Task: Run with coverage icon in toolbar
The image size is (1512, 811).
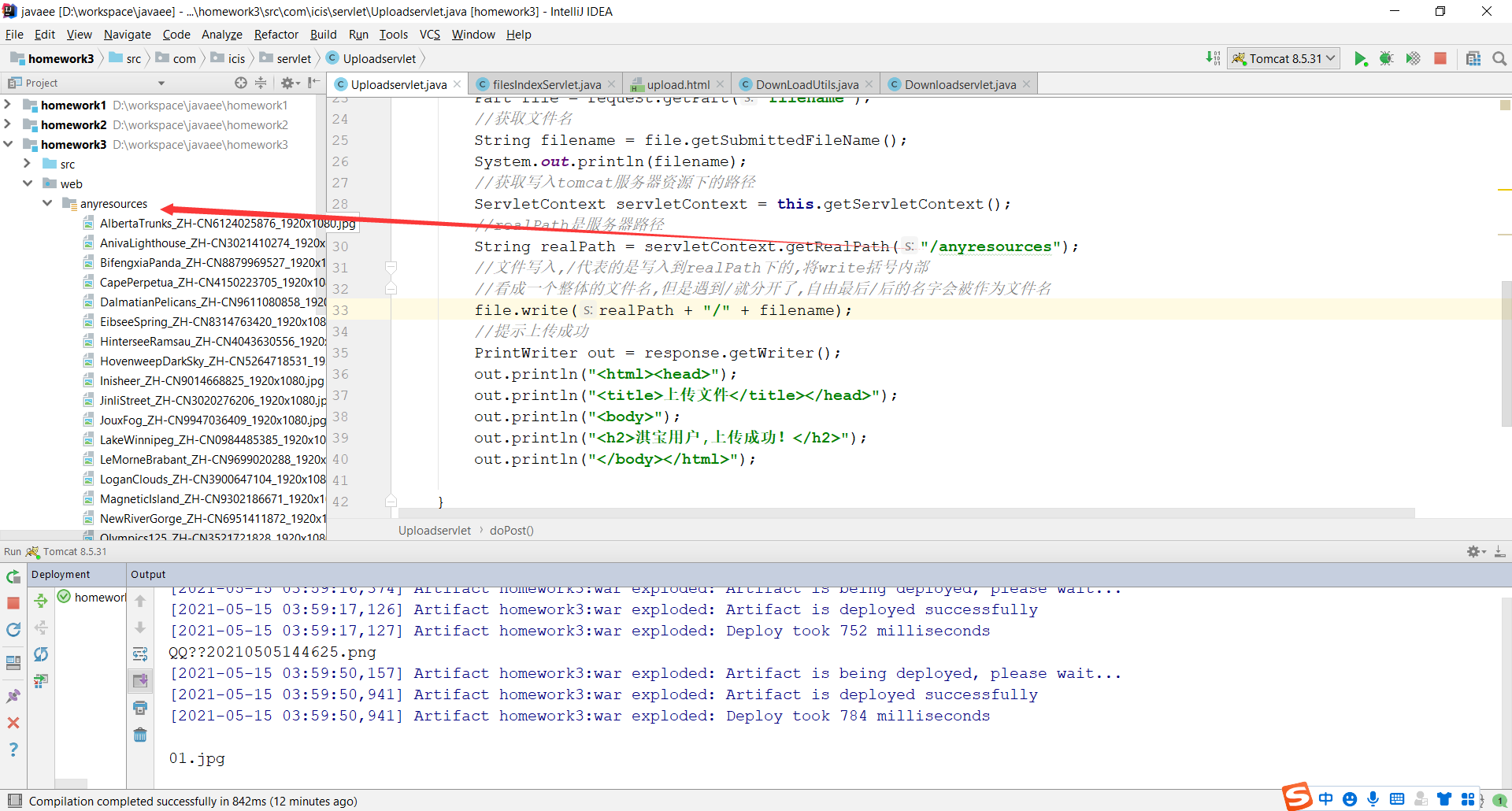Action: click(x=1414, y=59)
